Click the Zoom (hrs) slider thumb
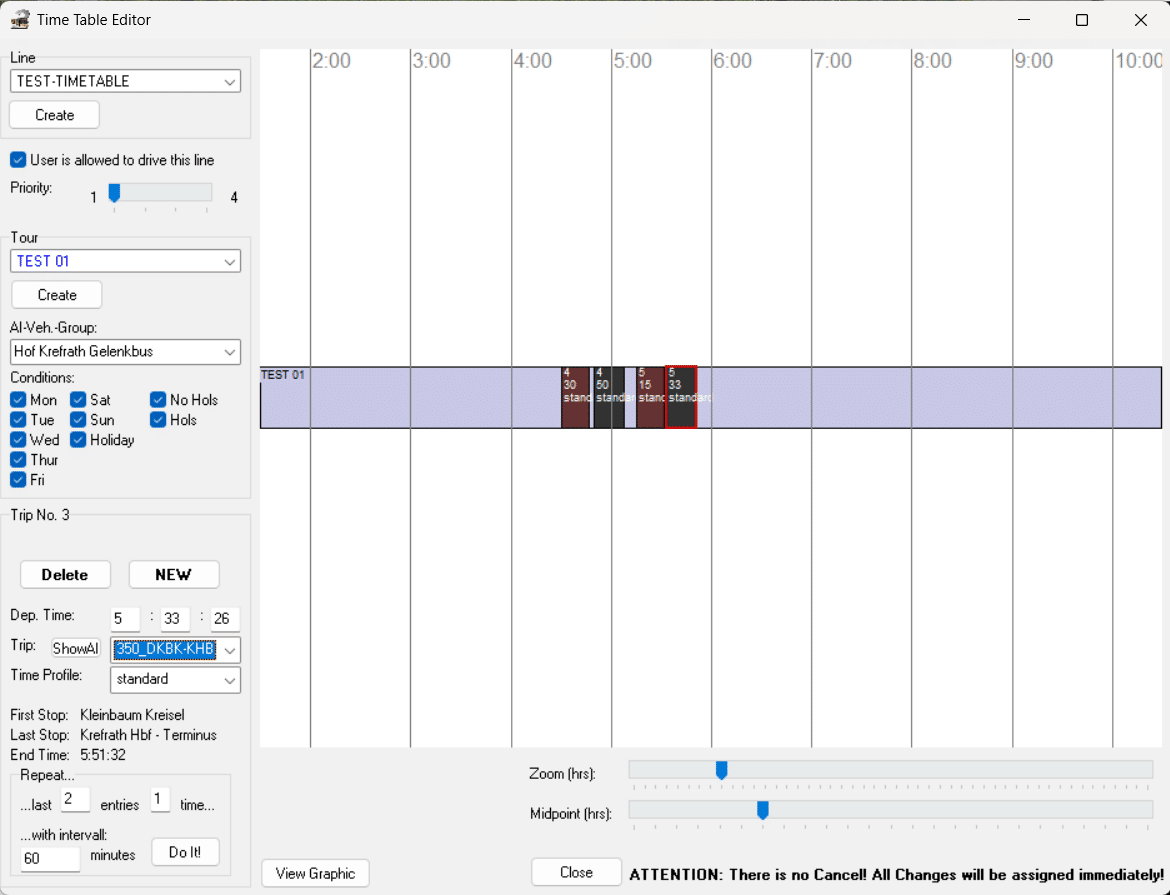1170x895 pixels. pyautogui.click(x=721, y=770)
